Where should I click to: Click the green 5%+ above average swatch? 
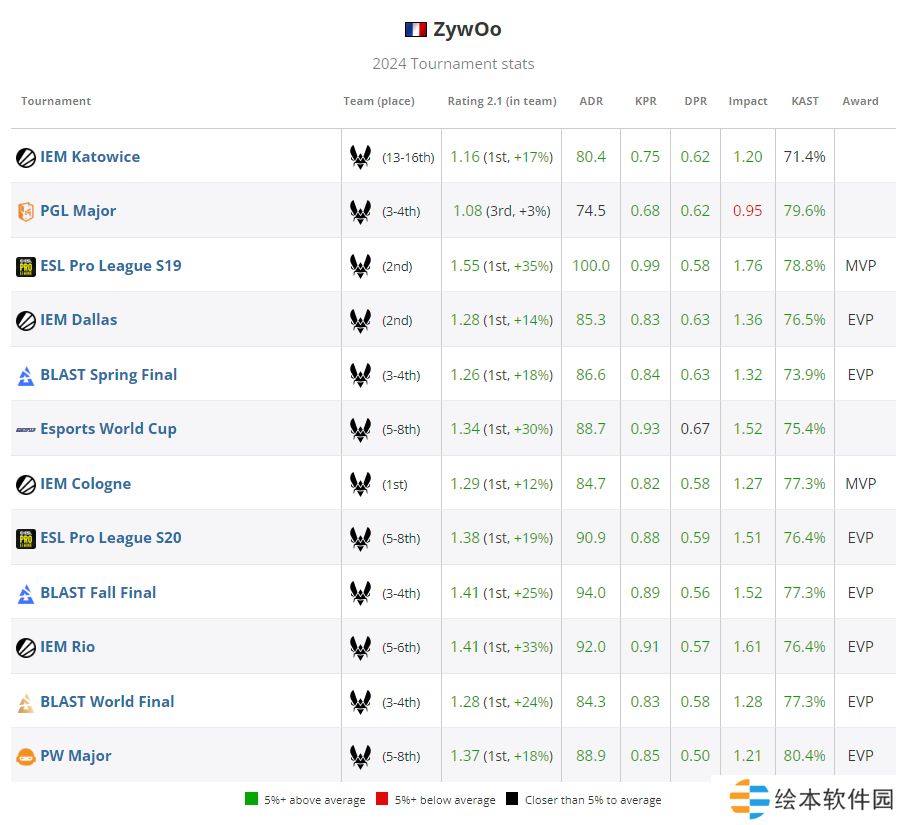[x=251, y=799]
